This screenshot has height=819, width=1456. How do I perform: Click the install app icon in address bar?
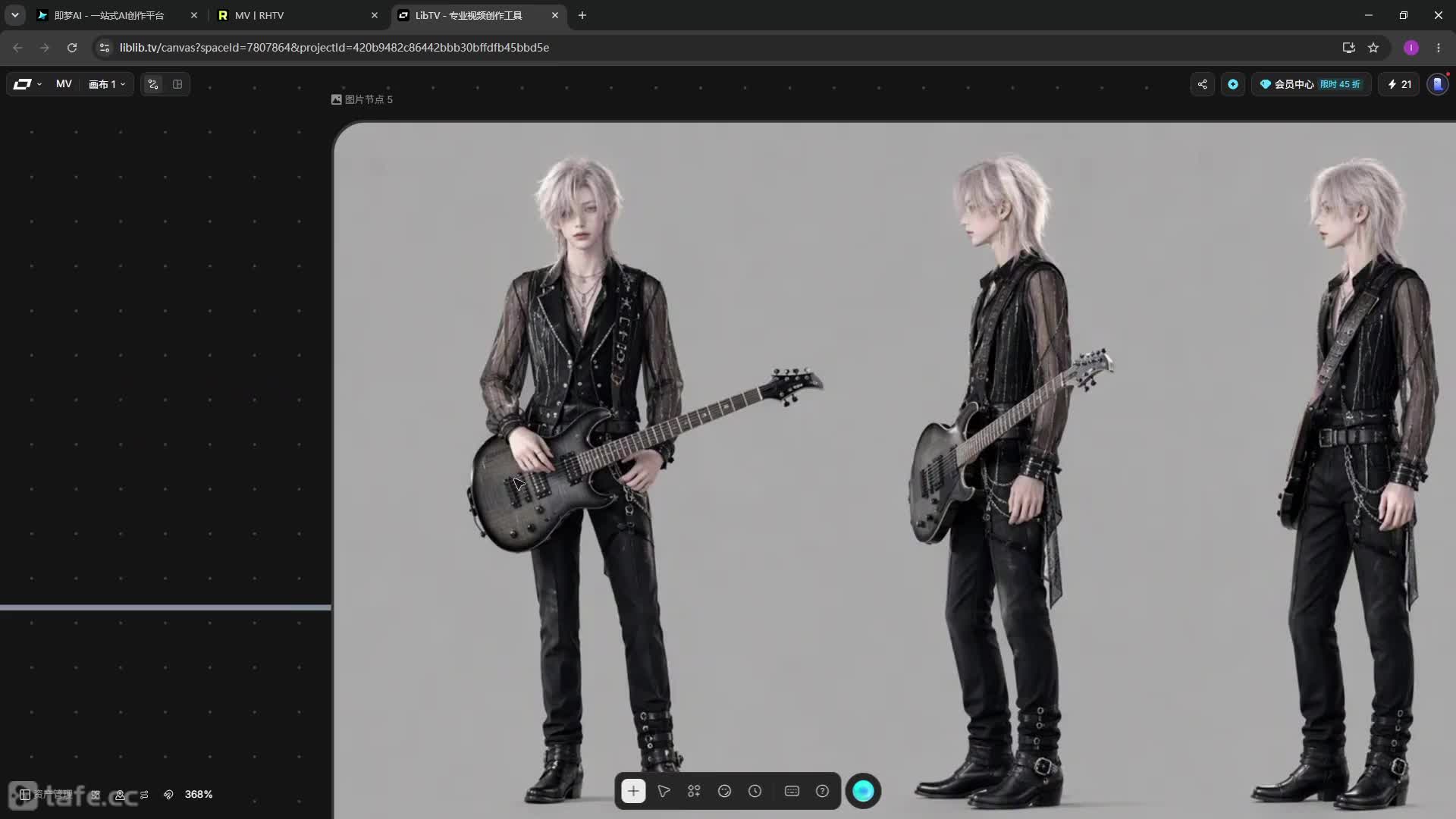tap(1348, 47)
